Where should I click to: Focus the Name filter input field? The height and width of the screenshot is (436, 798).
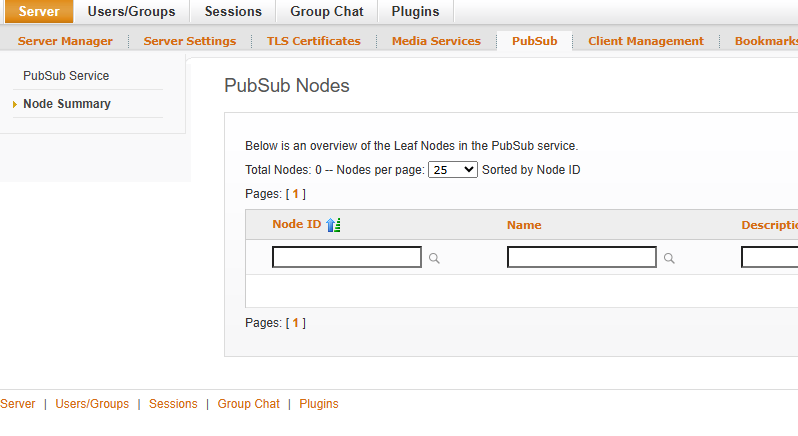582,258
